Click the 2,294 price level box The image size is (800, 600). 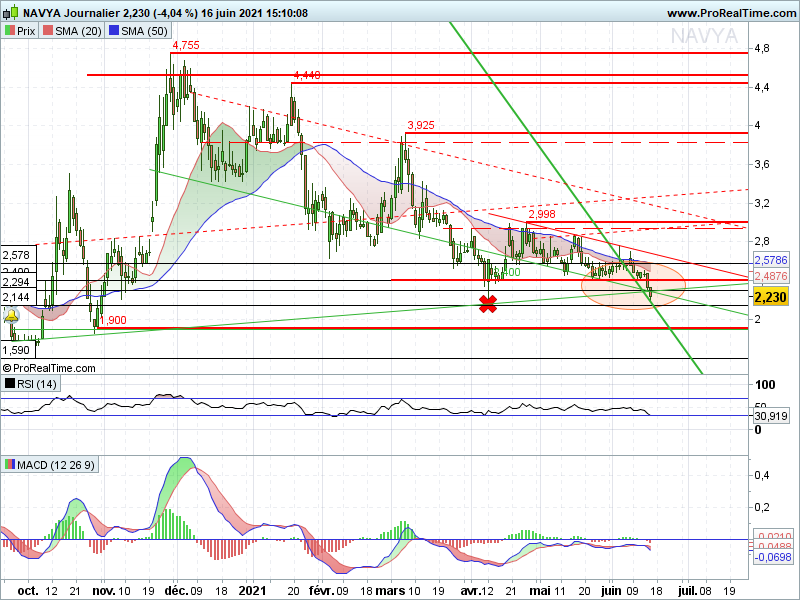coord(18,282)
